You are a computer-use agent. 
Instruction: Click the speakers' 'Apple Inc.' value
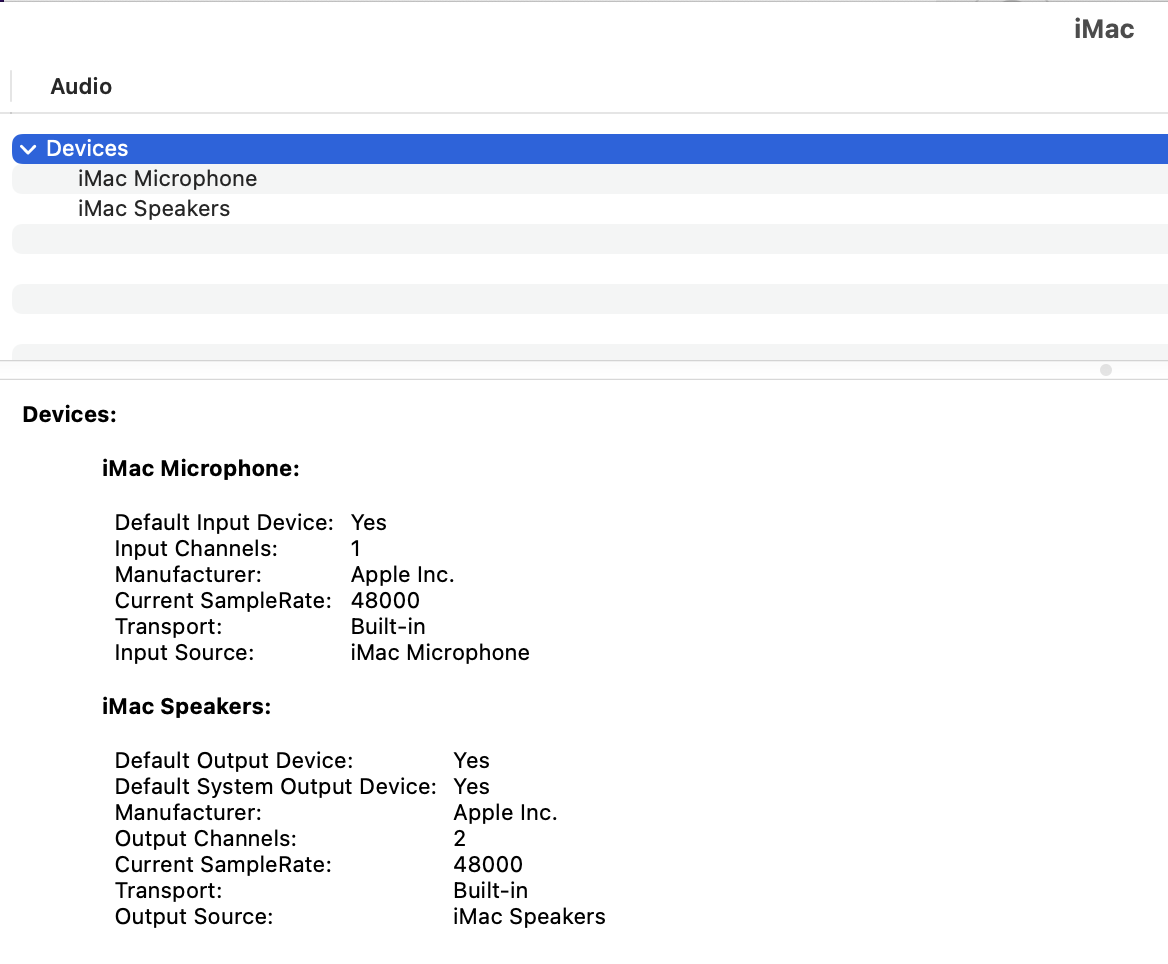click(505, 813)
